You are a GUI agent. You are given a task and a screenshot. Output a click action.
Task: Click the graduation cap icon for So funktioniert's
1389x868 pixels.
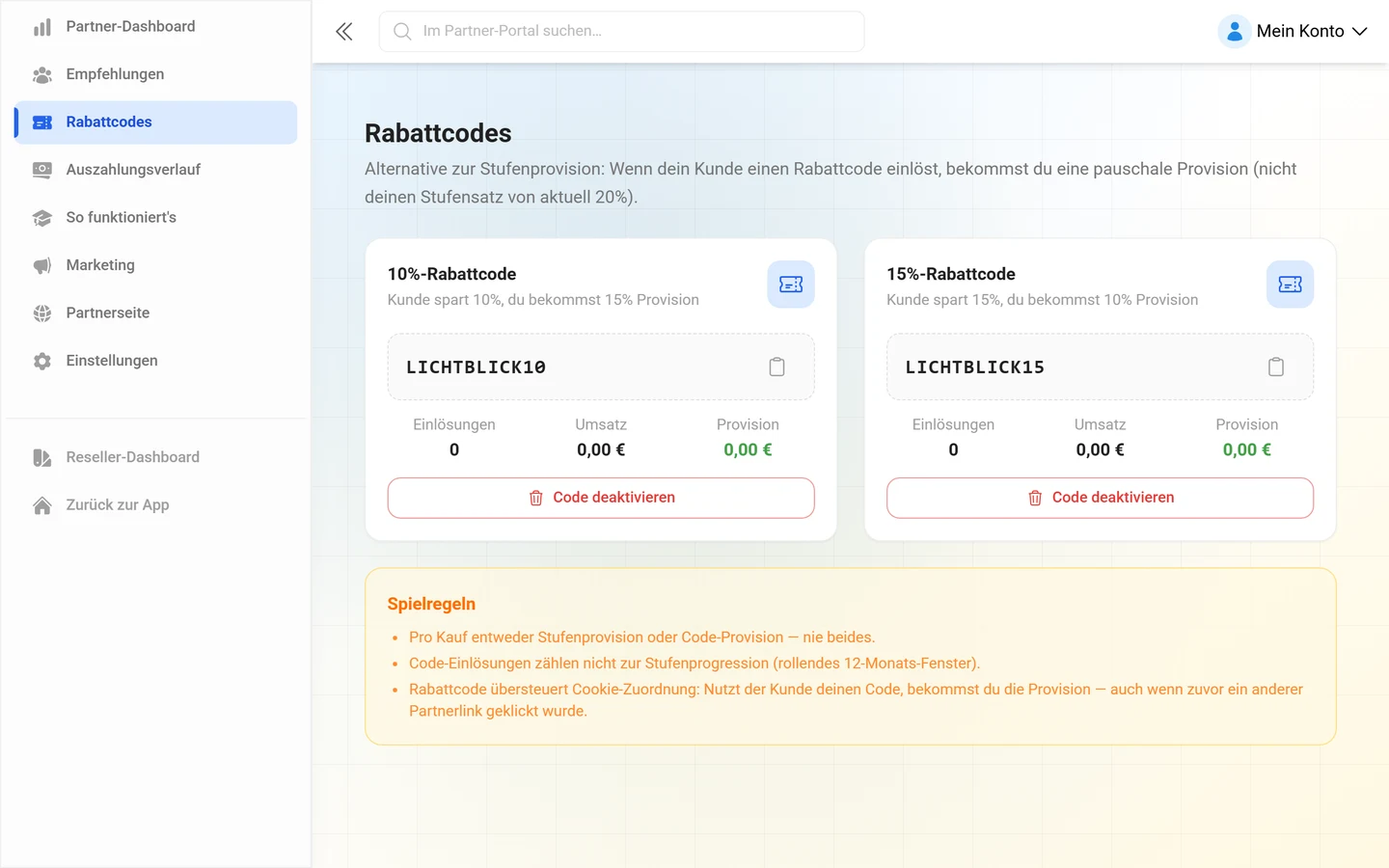pyautogui.click(x=42, y=218)
